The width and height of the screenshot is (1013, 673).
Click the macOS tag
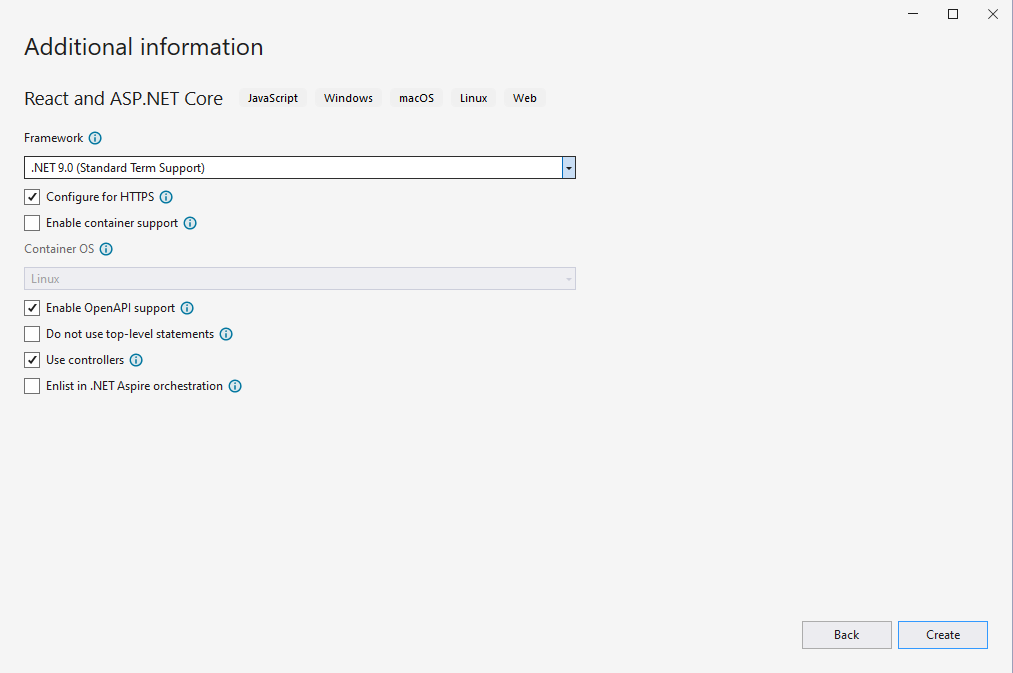pos(416,98)
